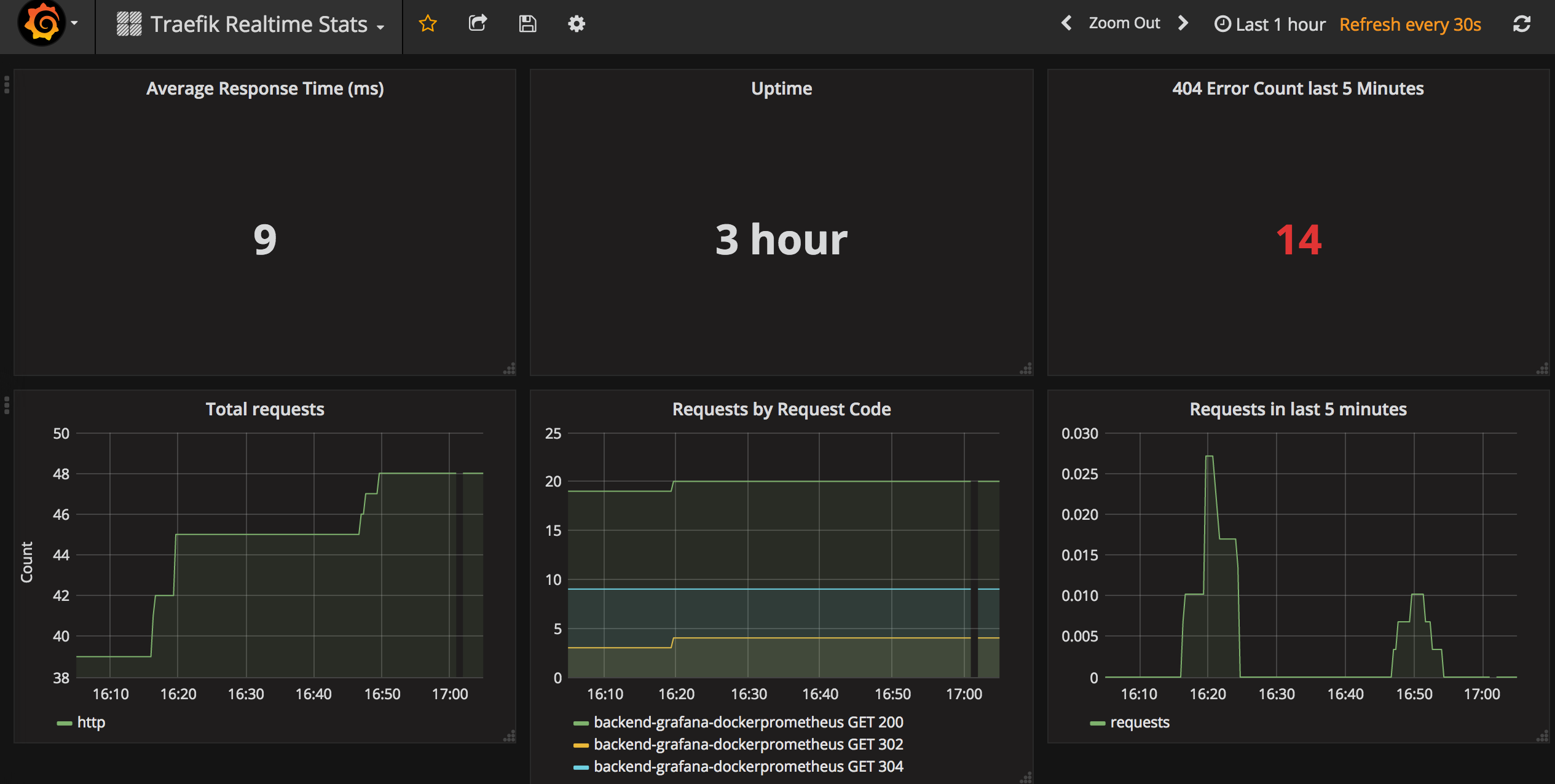Image resolution: width=1555 pixels, height=784 pixels.
Task: Star the Traefik Realtime Stats dashboard
Action: tap(428, 24)
